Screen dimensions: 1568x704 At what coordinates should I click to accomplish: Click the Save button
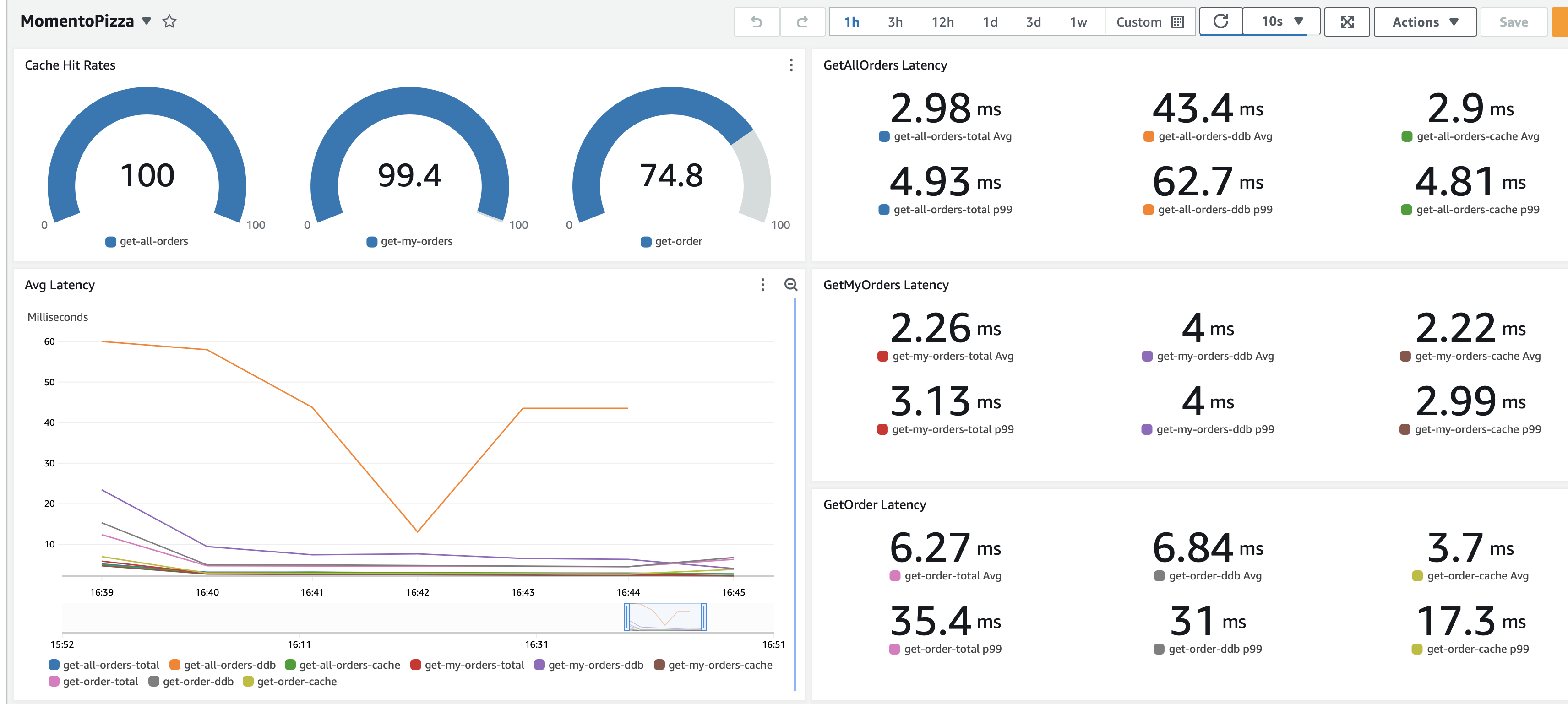point(1513,22)
